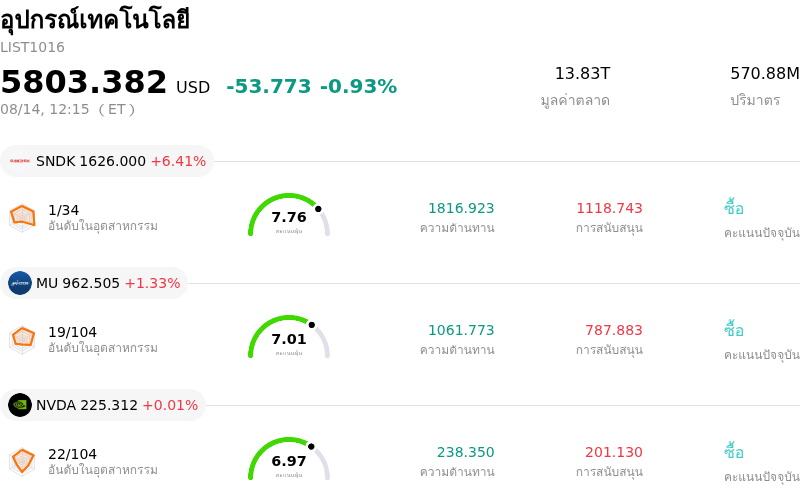Click the 13.83T market cap value

point(582,73)
